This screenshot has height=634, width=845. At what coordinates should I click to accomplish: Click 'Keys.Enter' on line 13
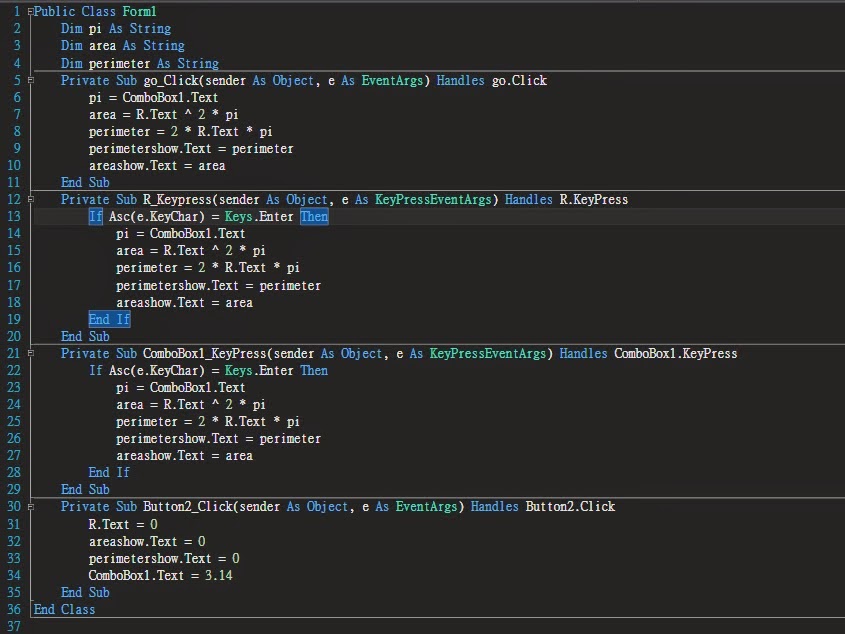click(x=259, y=217)
